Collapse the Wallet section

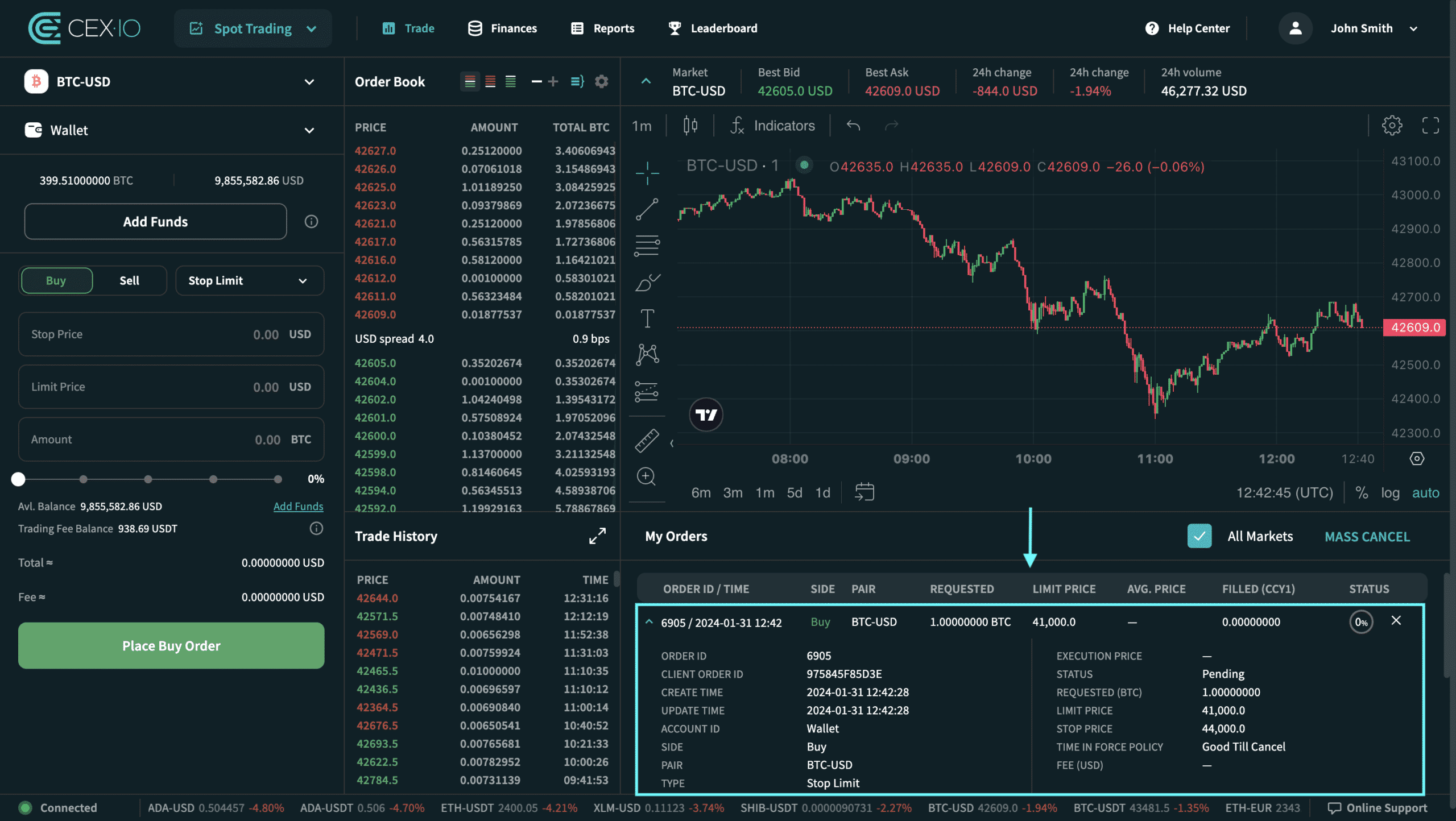coord(309,130)
